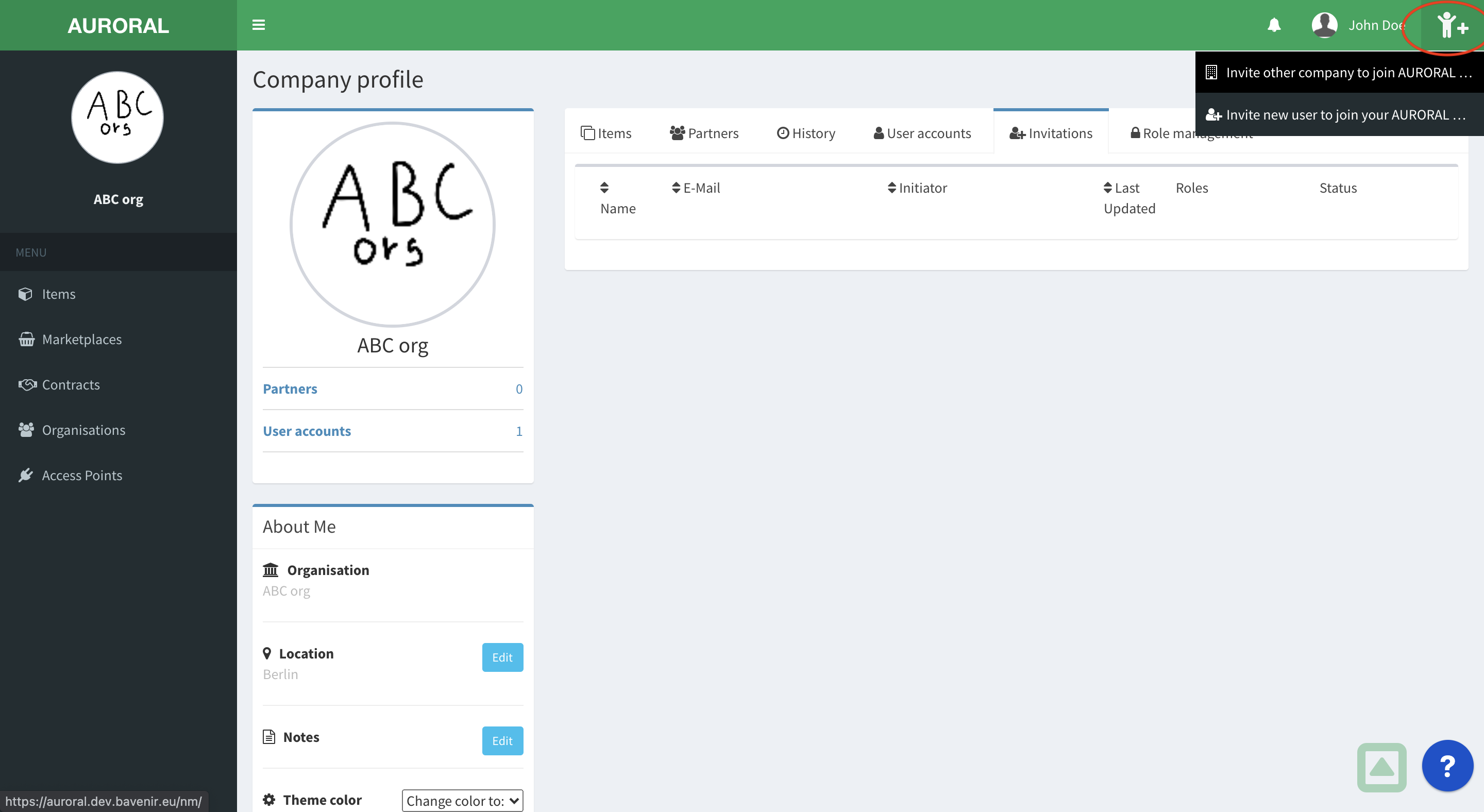
Task: Switch to the User accounts tab
Action: [x=922, y=133]
